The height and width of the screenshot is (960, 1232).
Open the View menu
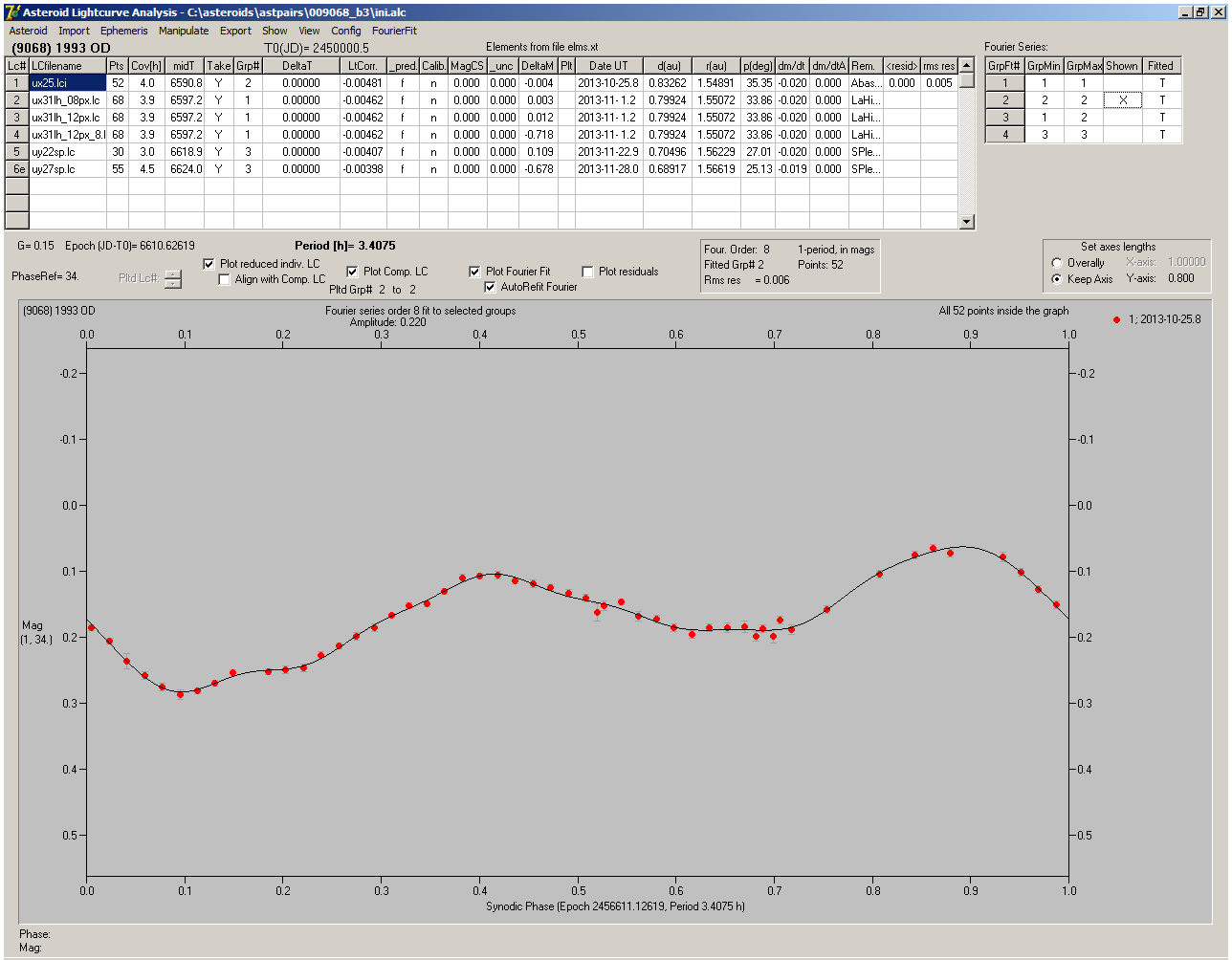309,31
